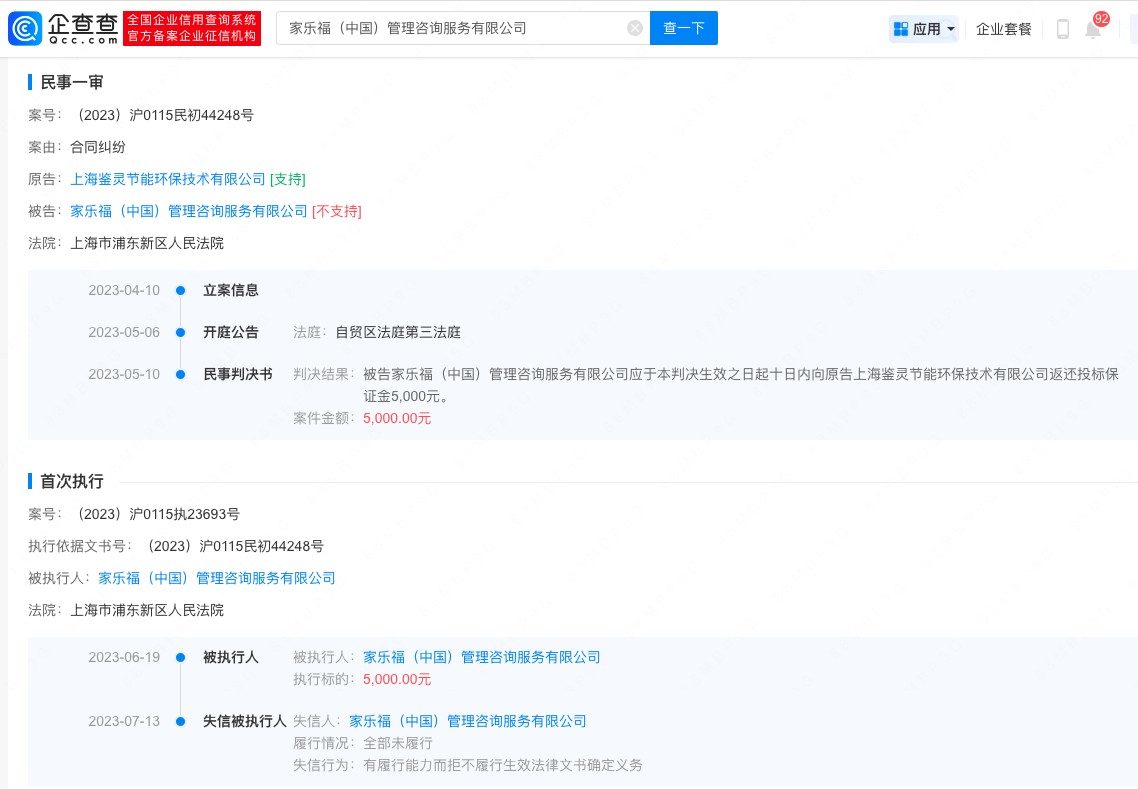This screenshot has height=789, width=1138.
Task: Select the 民事判决书 timeline entry
Action: [238, 375]
